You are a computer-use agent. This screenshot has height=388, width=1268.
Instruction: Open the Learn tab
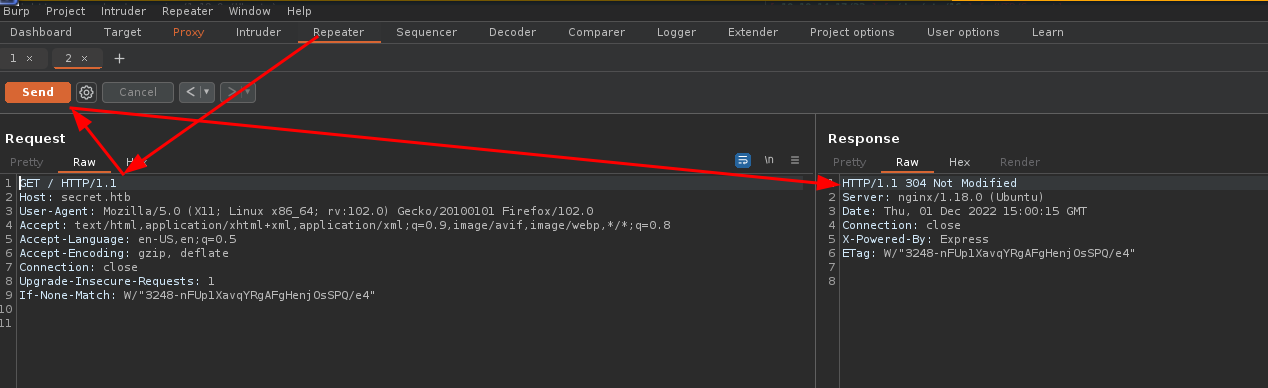[1047, 32]
